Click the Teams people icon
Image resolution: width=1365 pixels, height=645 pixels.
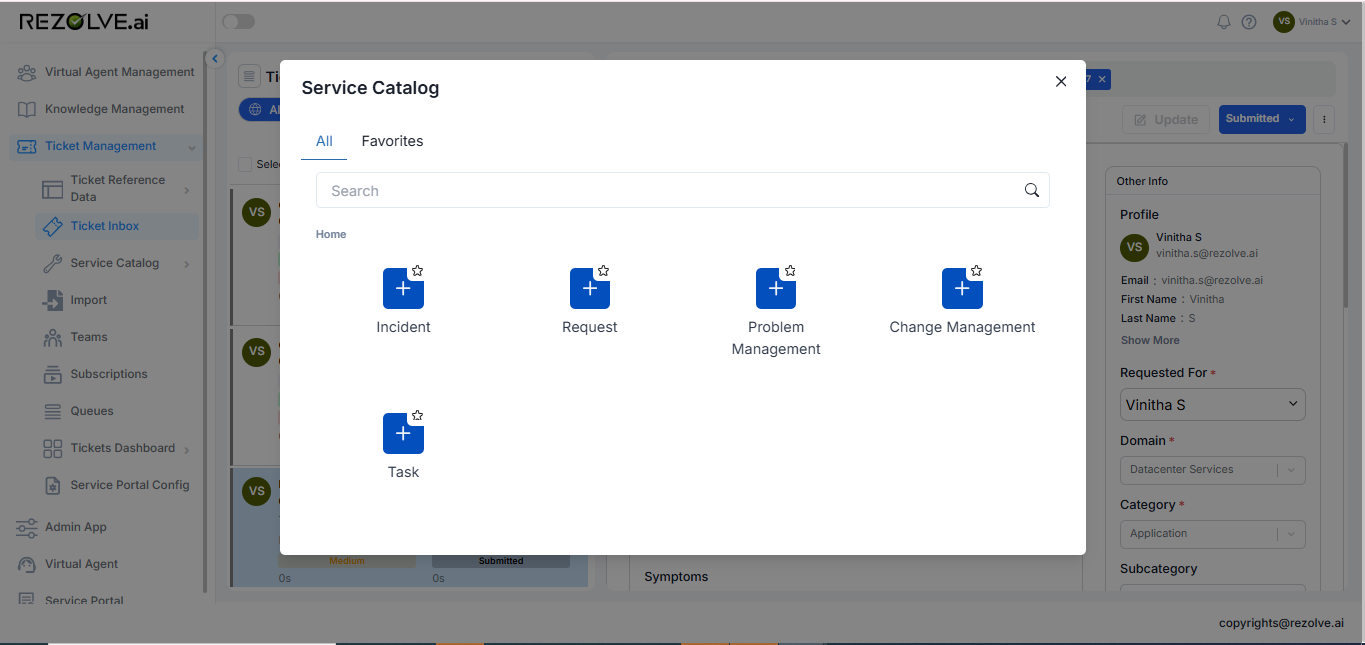pyautogui.click(x=52, y=337)
